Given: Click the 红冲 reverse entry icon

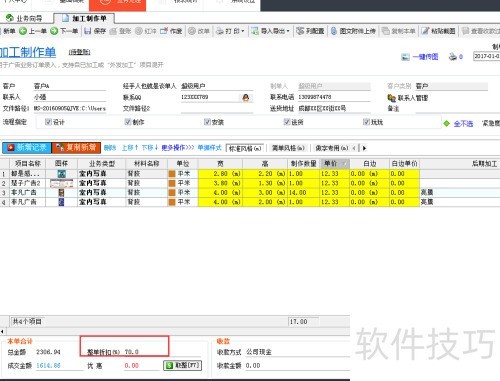Looking at the screenshot, I should coord(139,31).
